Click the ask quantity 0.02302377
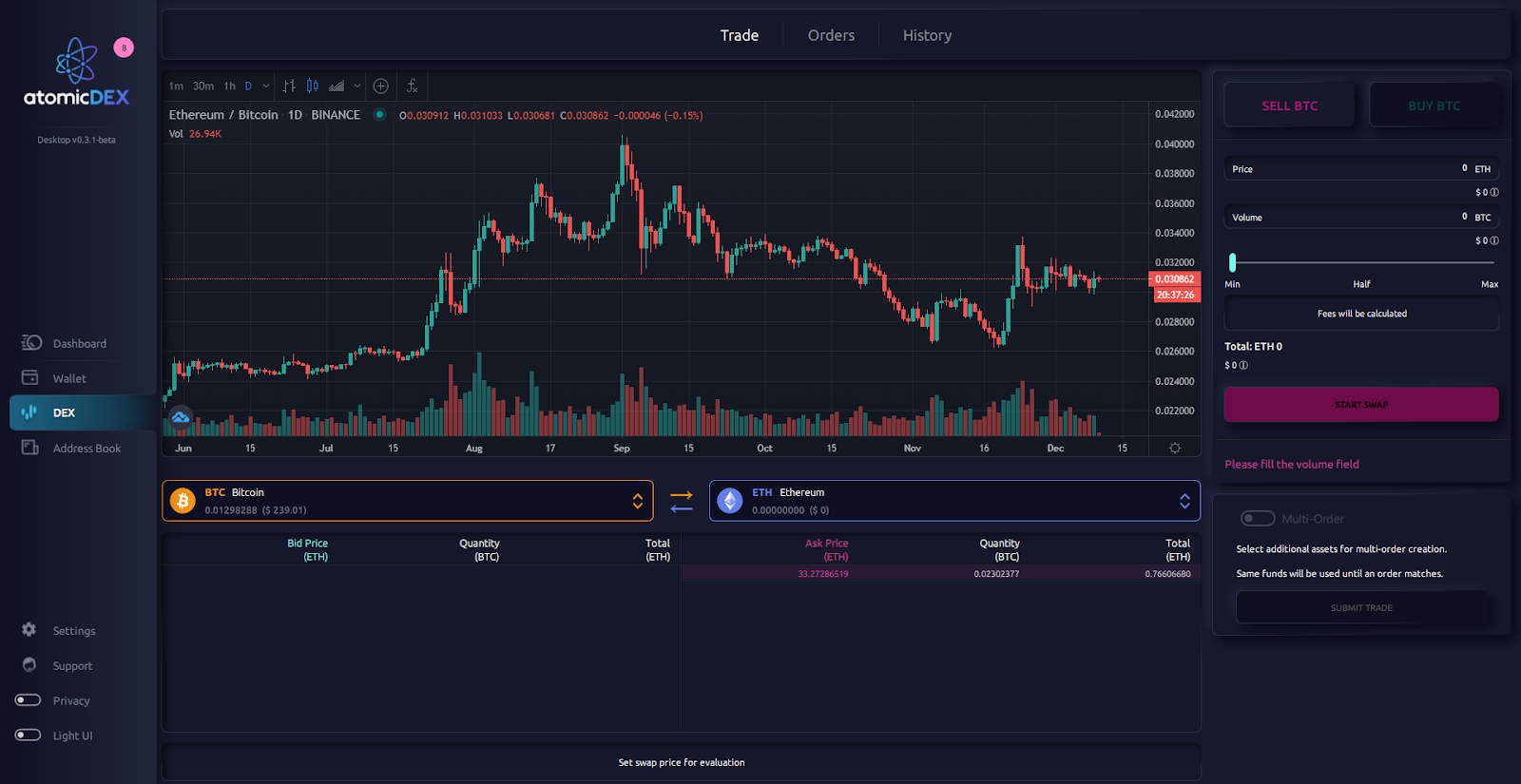1521x784 pixels. coord(996,574)
